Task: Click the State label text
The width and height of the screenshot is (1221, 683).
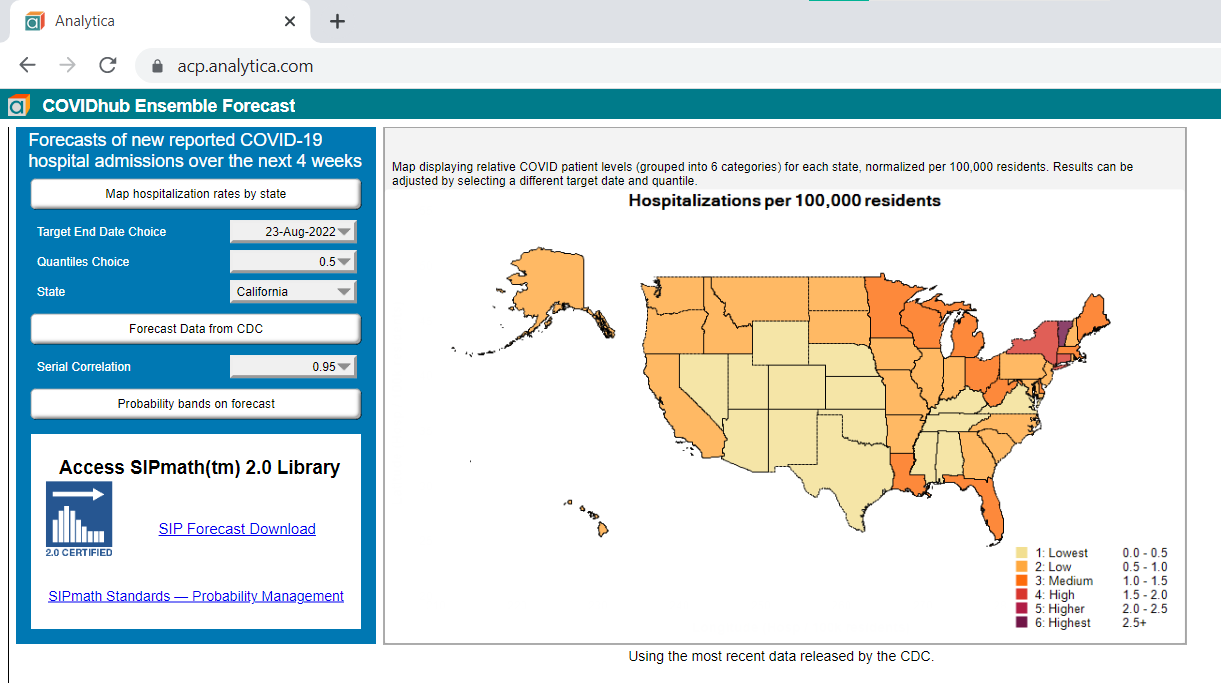Action: pyautogui.click(x=51, y=292)
